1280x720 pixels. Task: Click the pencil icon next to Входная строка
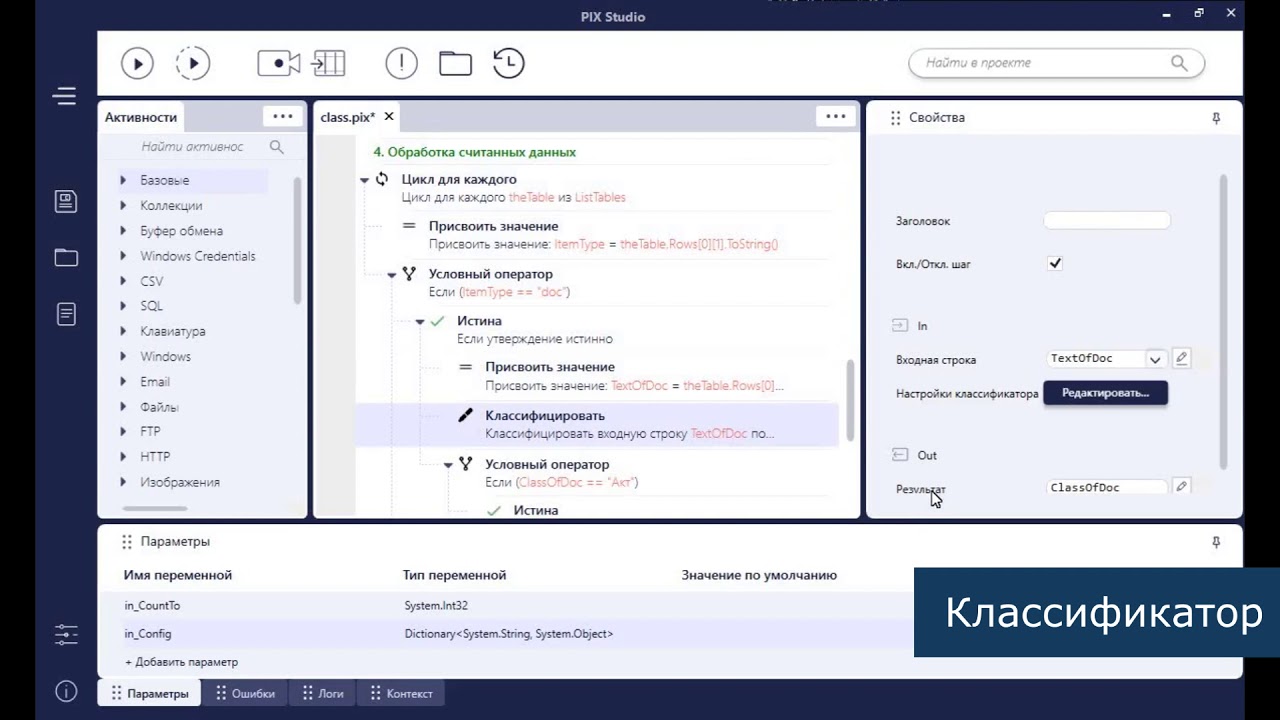(x=1181, y=358)
